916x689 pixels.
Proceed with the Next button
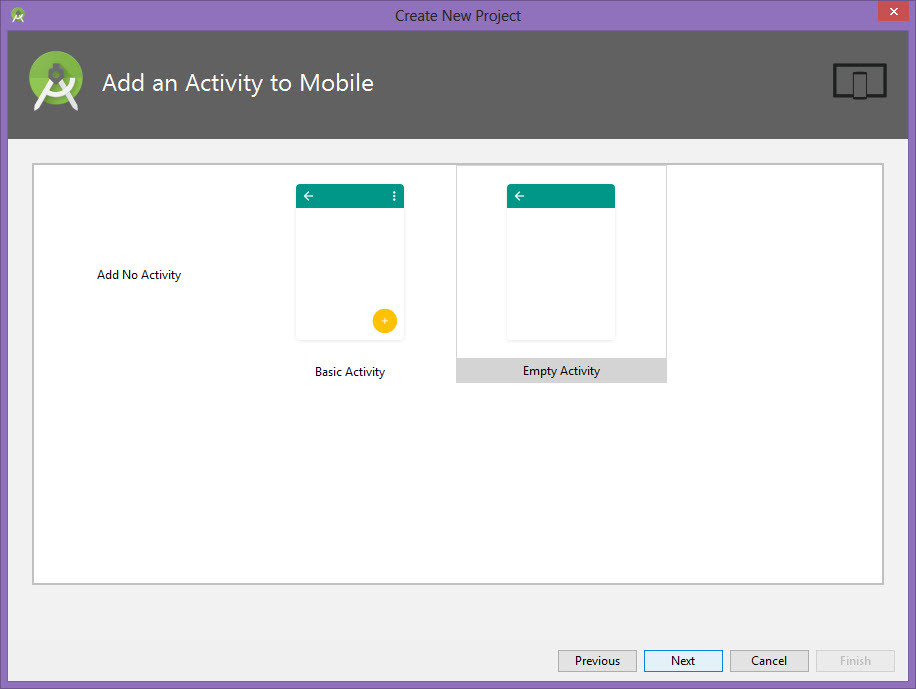(683, 661)
